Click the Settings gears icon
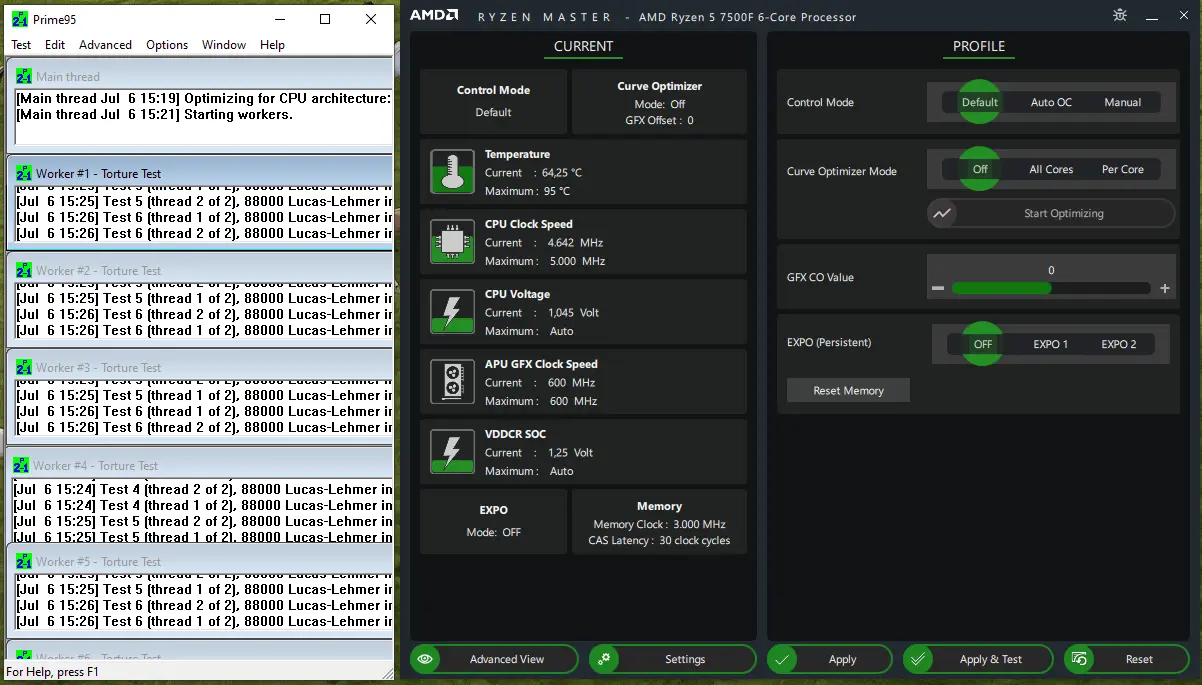This screenshot has height=685, width=1202. [x=604, y=659]
